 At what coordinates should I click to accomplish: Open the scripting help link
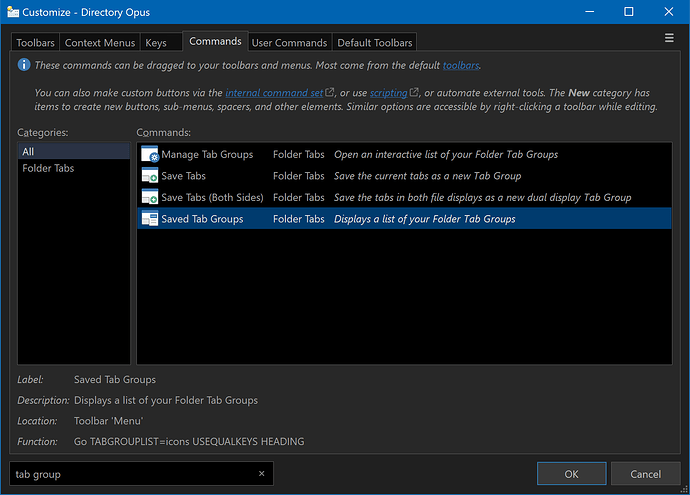tap(389, 93)
